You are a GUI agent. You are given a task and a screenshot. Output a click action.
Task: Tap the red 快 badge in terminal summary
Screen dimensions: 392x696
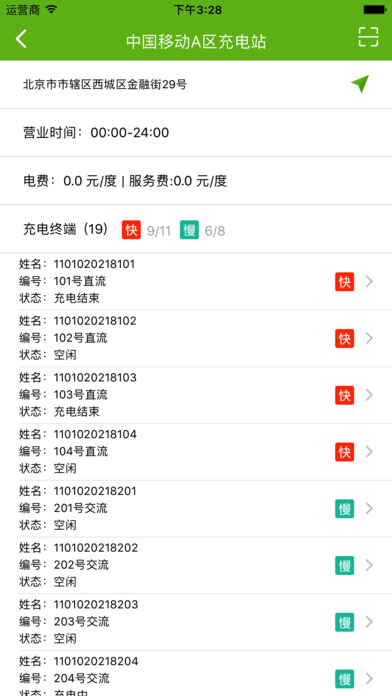pos(131,230)
